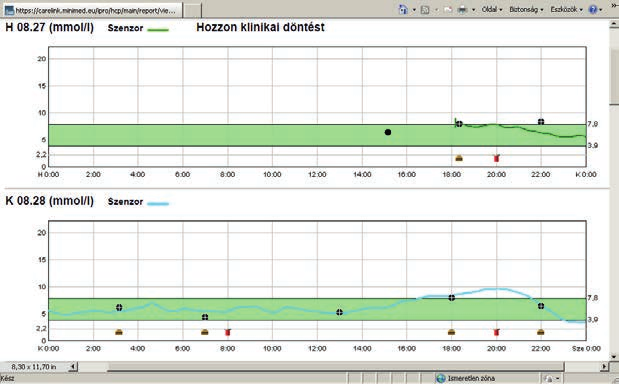The height and width of the screenshot is (384, 619).
Task: Click the horizontal scrollbar right arrow
Action: (x=604, y=367)
